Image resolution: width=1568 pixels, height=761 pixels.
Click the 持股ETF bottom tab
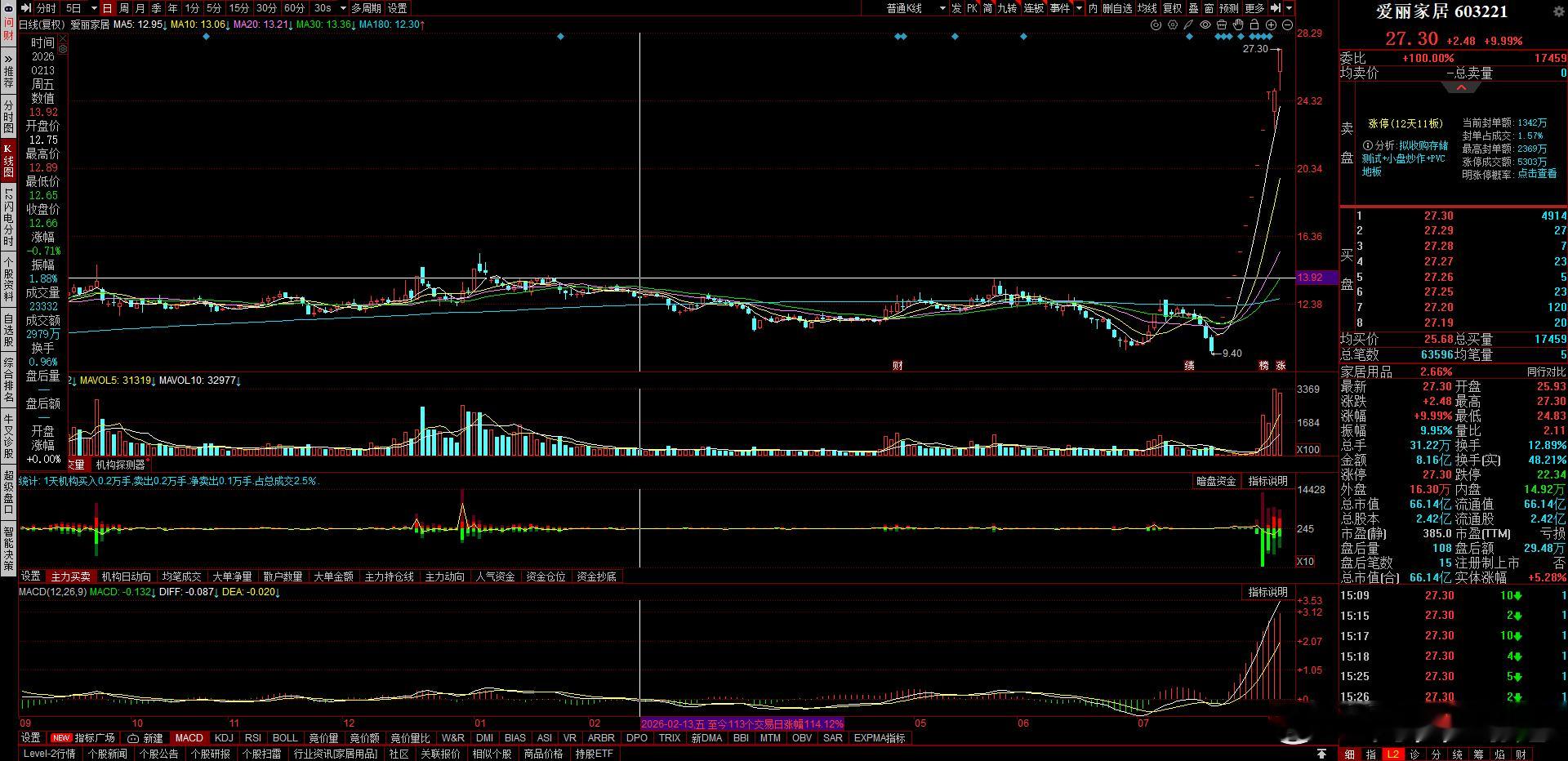click(594, 754)
